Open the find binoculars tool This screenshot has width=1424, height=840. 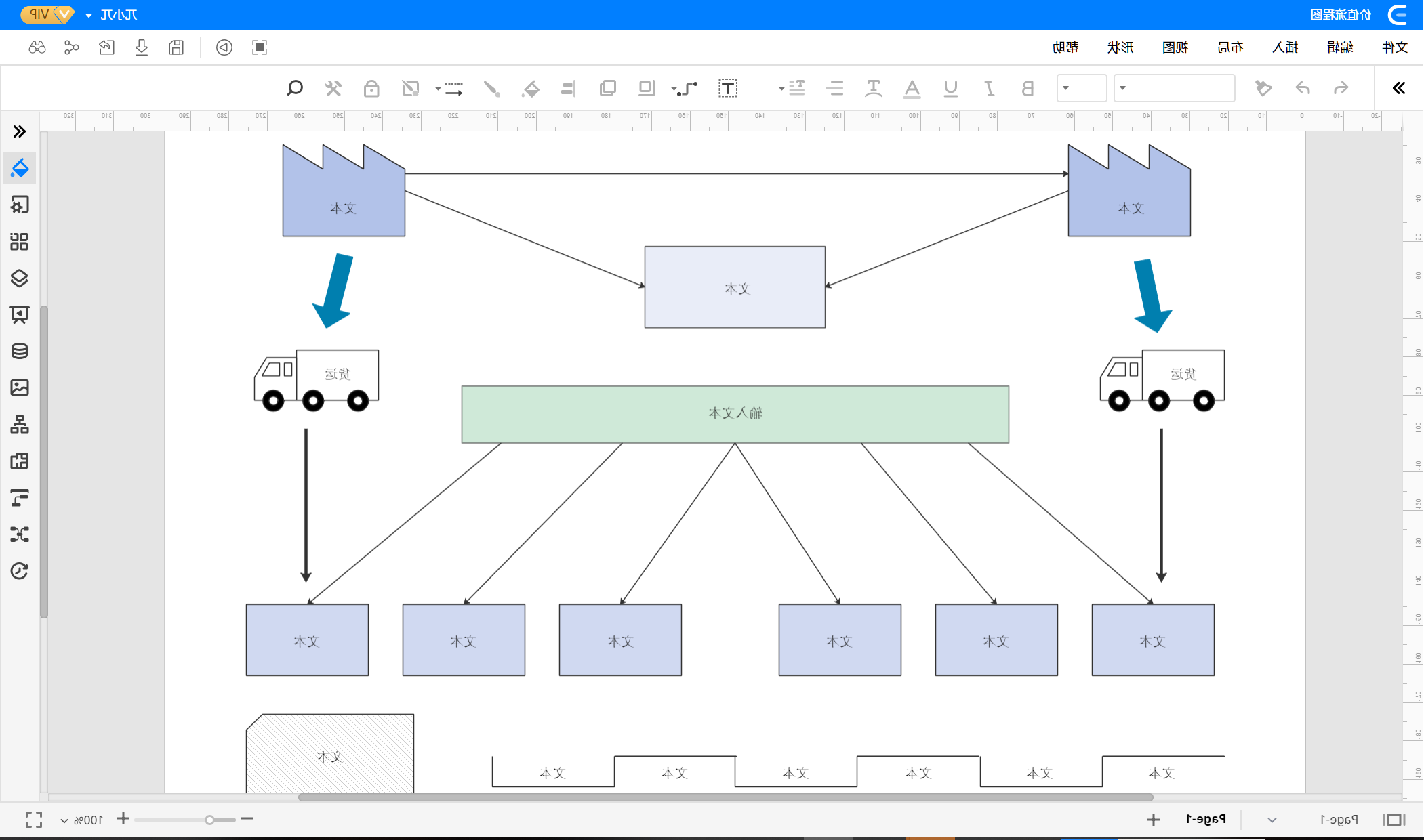pos(37,47)
